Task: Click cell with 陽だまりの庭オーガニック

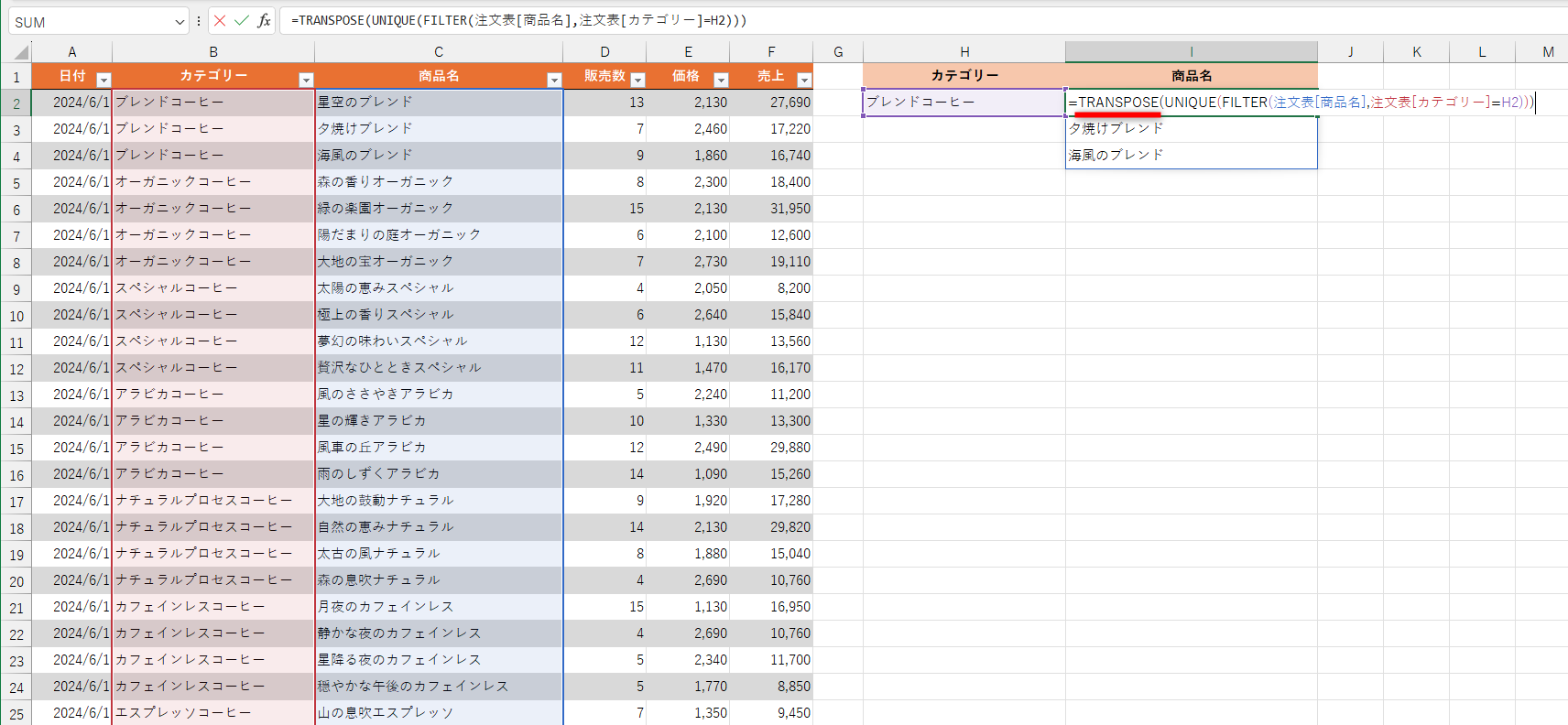Action: point(439,235)
